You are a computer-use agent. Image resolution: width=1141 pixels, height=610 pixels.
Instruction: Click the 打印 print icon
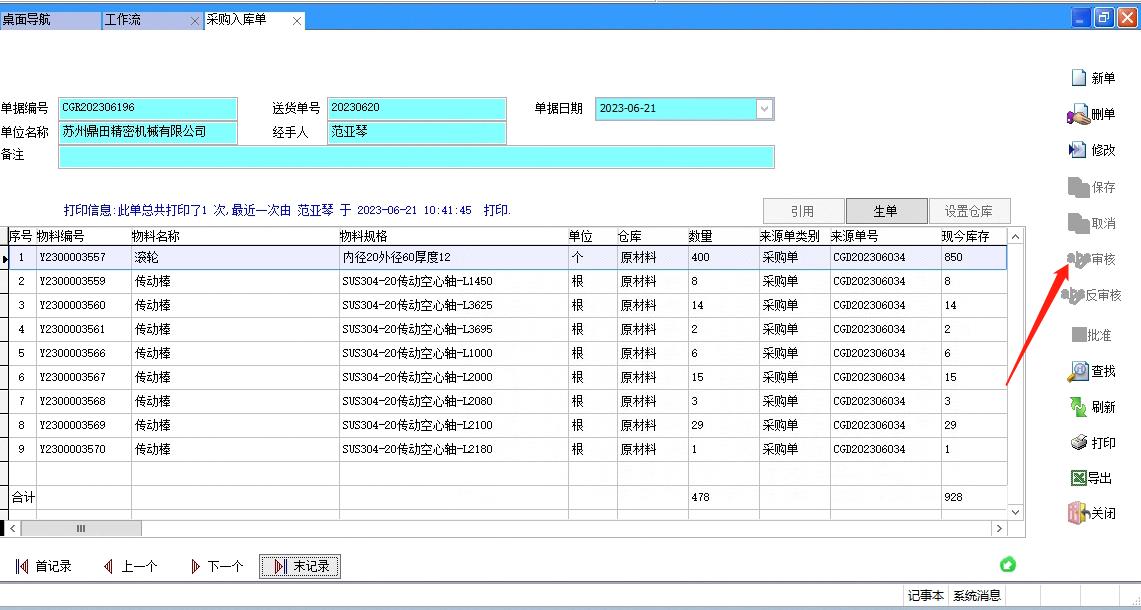(1079, 443)
